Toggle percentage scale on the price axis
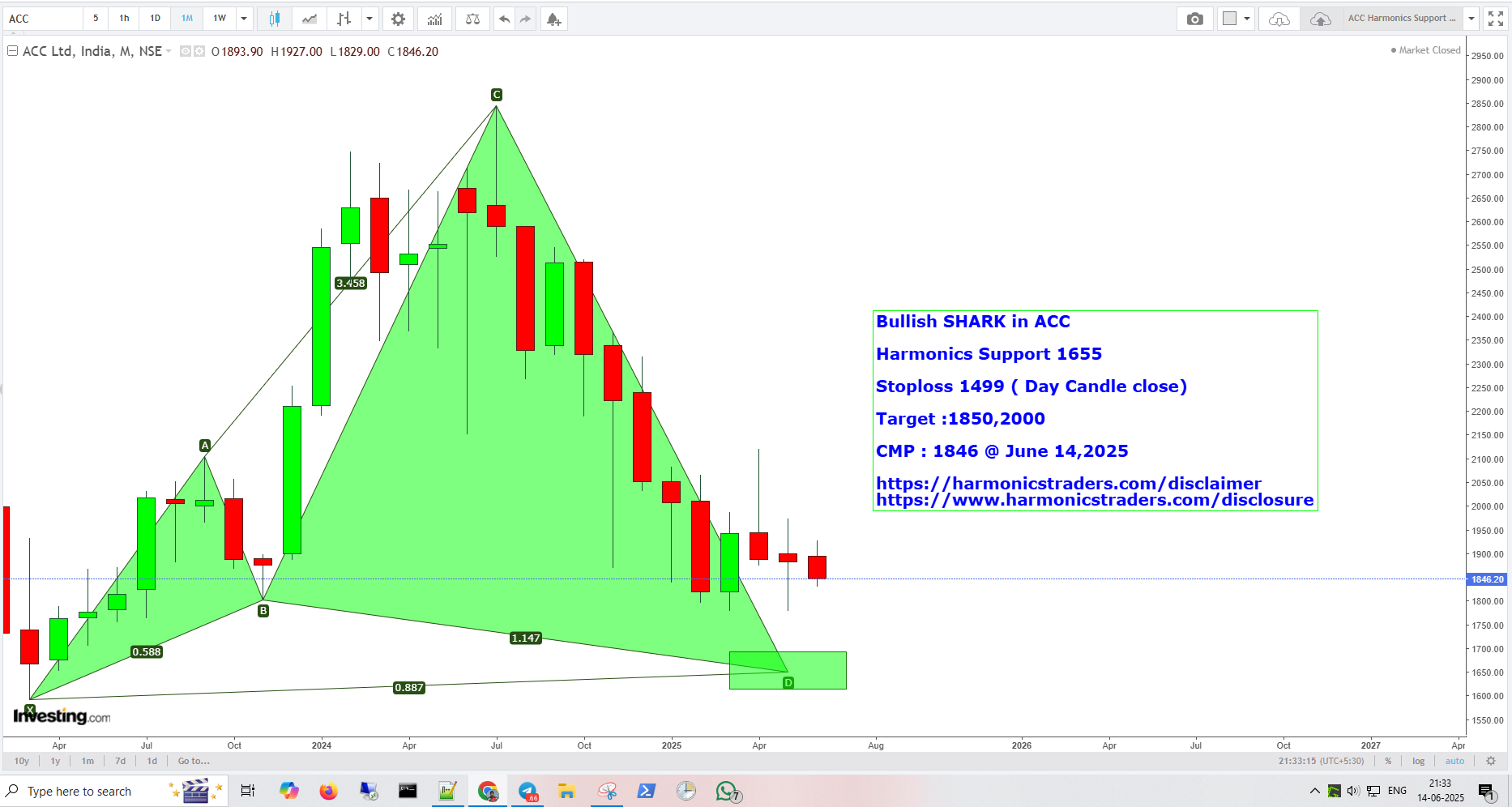Screen dimensions: 1512x807 click(1389, 761)
